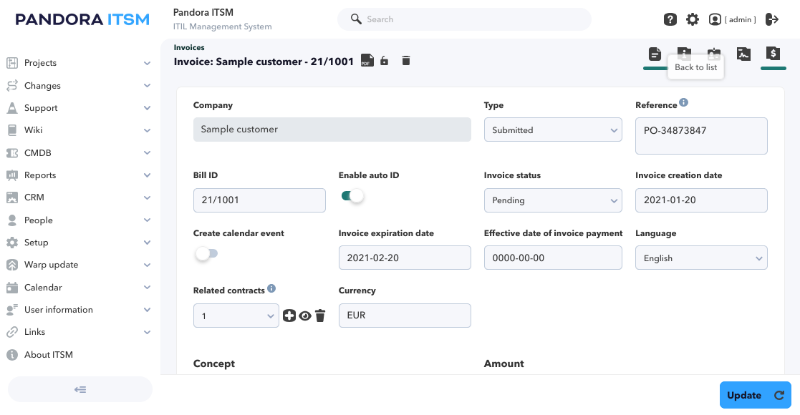Toggle the Enable auto ID switch
The width and height of the screenshot is (800, 415).
click(x=352, y=196)
